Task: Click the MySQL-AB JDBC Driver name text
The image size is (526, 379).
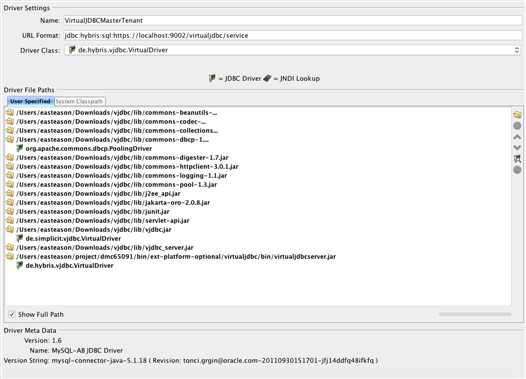Action: (x=87, y=350)
